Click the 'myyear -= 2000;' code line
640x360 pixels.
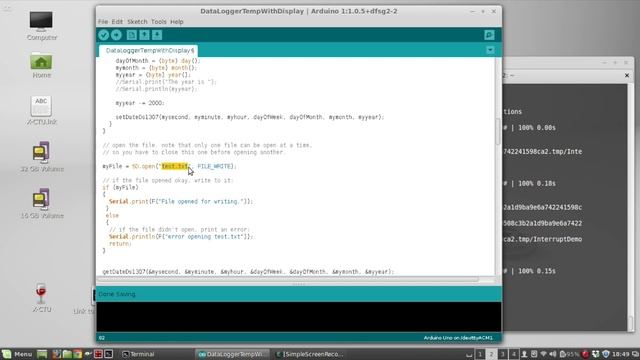[140, 103]
